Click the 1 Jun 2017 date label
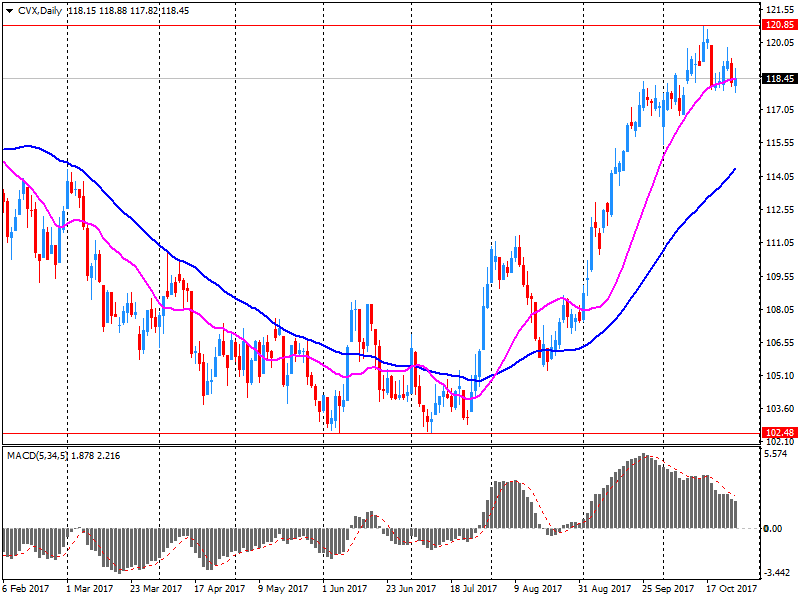 [344, 589]
